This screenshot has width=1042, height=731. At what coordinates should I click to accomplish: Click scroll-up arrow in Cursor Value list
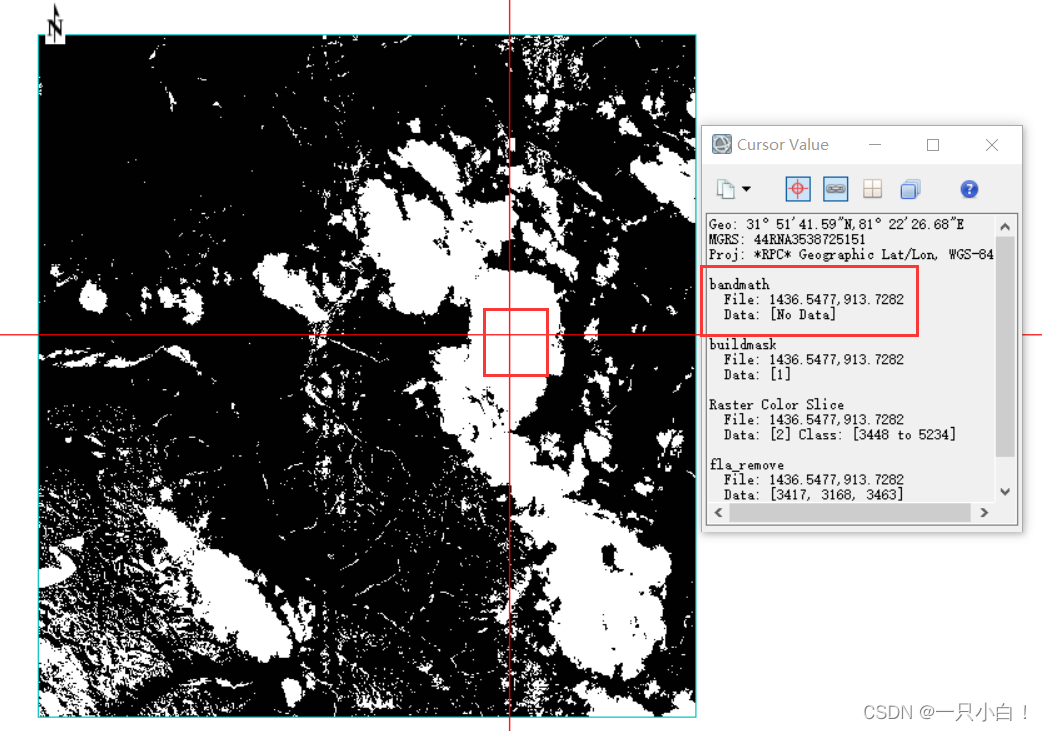click(1005, 227)
